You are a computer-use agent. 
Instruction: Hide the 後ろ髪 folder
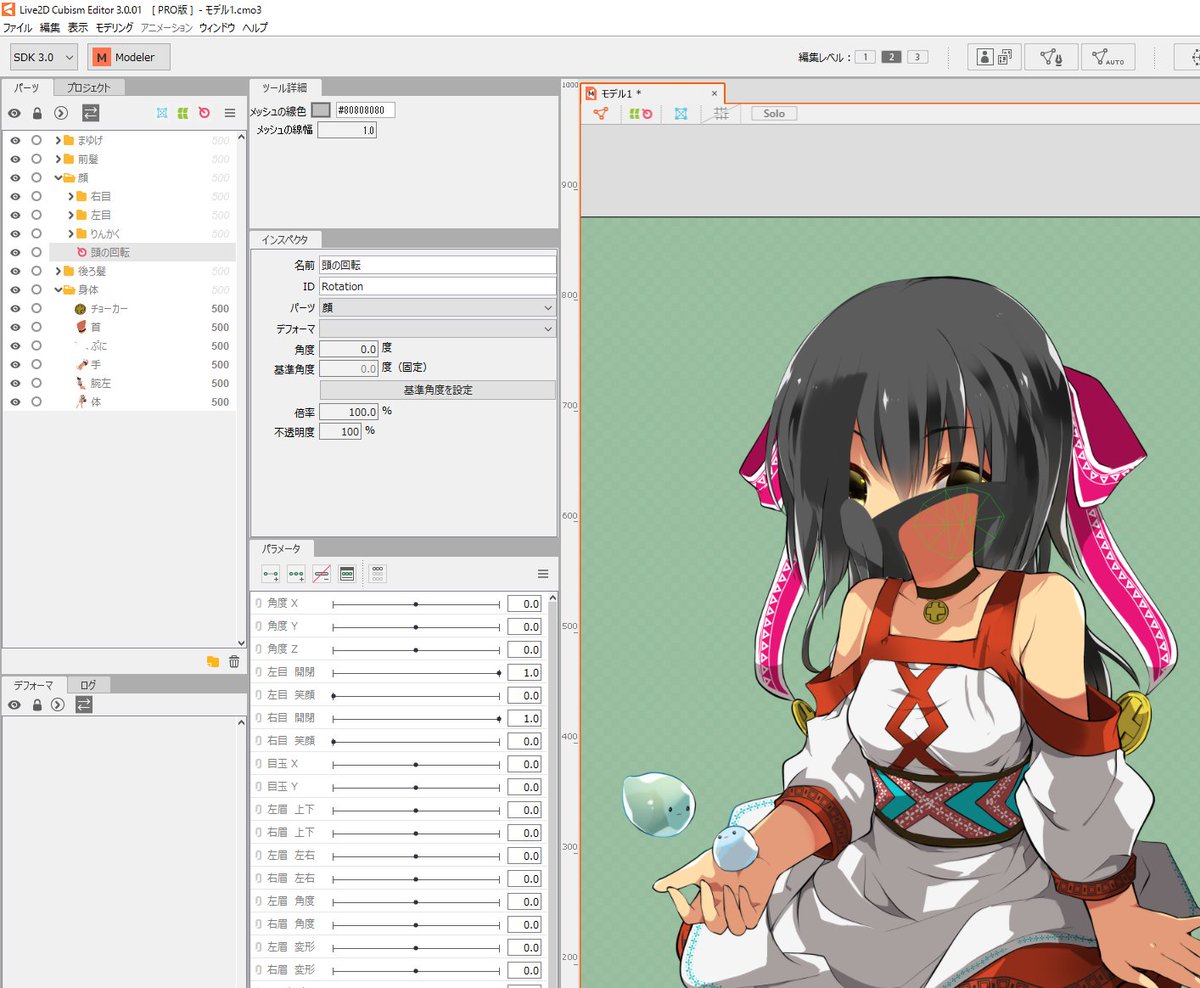(x=15, y=271)
